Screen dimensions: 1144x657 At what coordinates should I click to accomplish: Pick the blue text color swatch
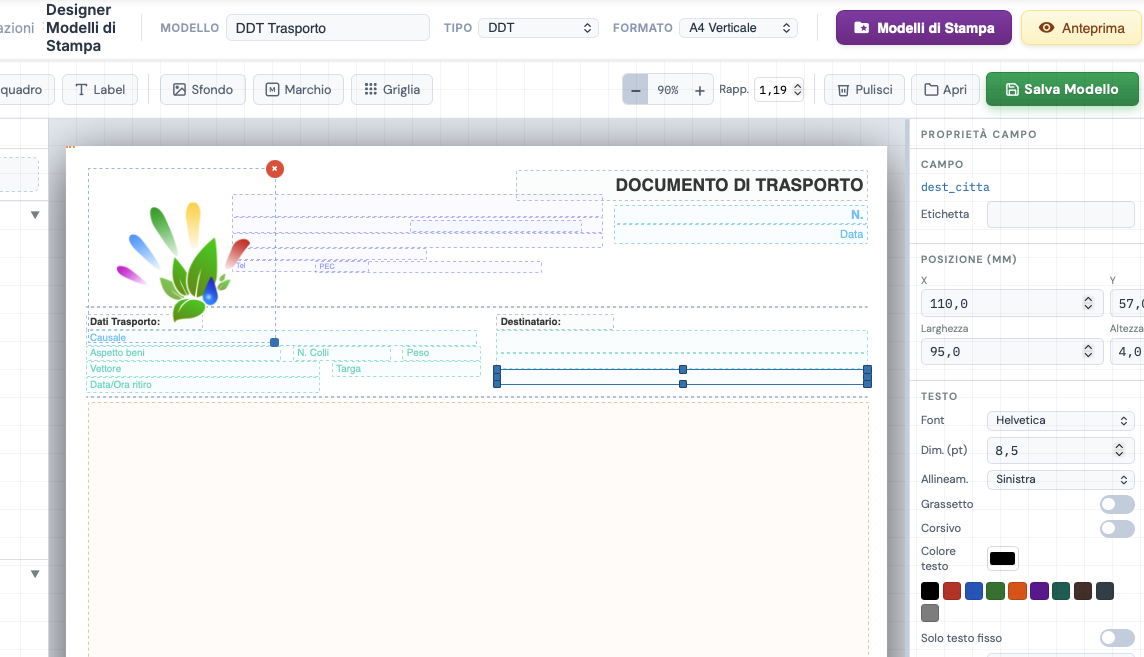(x=974, y=591)
